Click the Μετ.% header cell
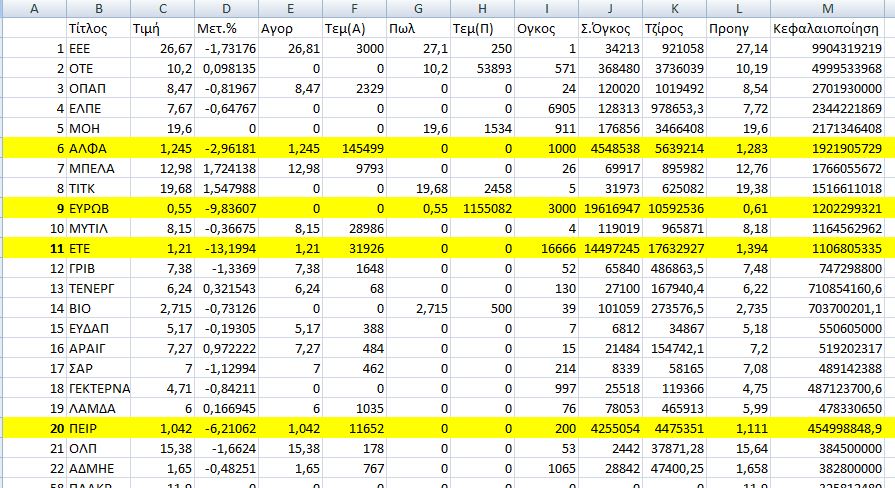895x488 pixels. 227,29
